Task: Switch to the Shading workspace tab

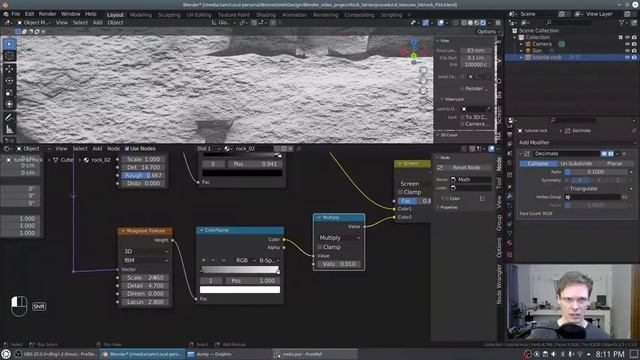Action: (266, 15)
